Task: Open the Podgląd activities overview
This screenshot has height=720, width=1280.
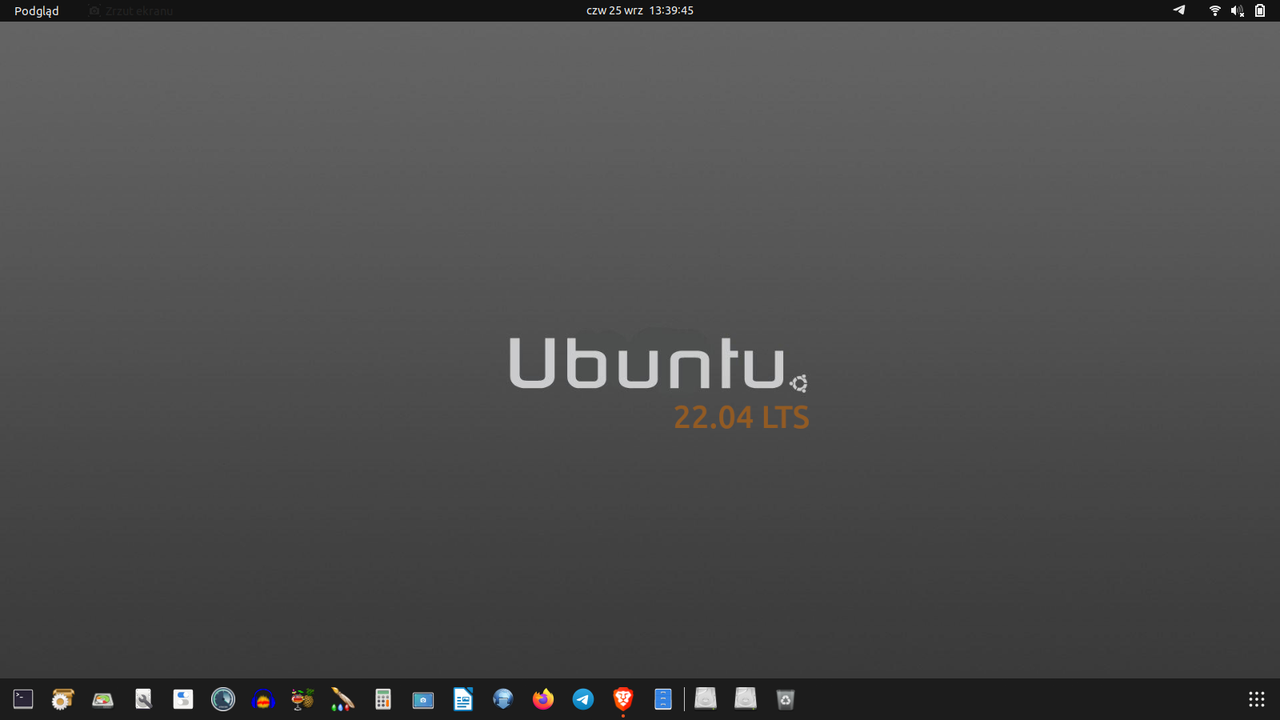Action: pos(36,11)
